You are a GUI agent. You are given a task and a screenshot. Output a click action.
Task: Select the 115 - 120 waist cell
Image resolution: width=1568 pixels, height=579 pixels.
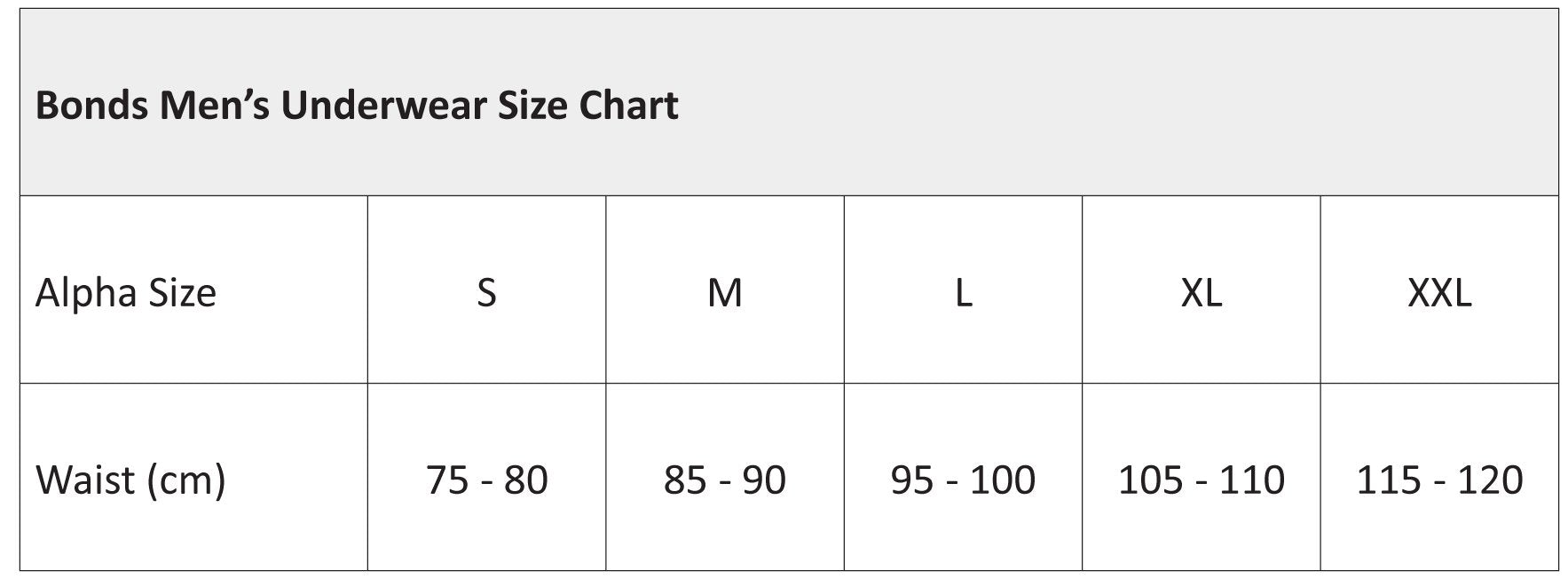1439,480
